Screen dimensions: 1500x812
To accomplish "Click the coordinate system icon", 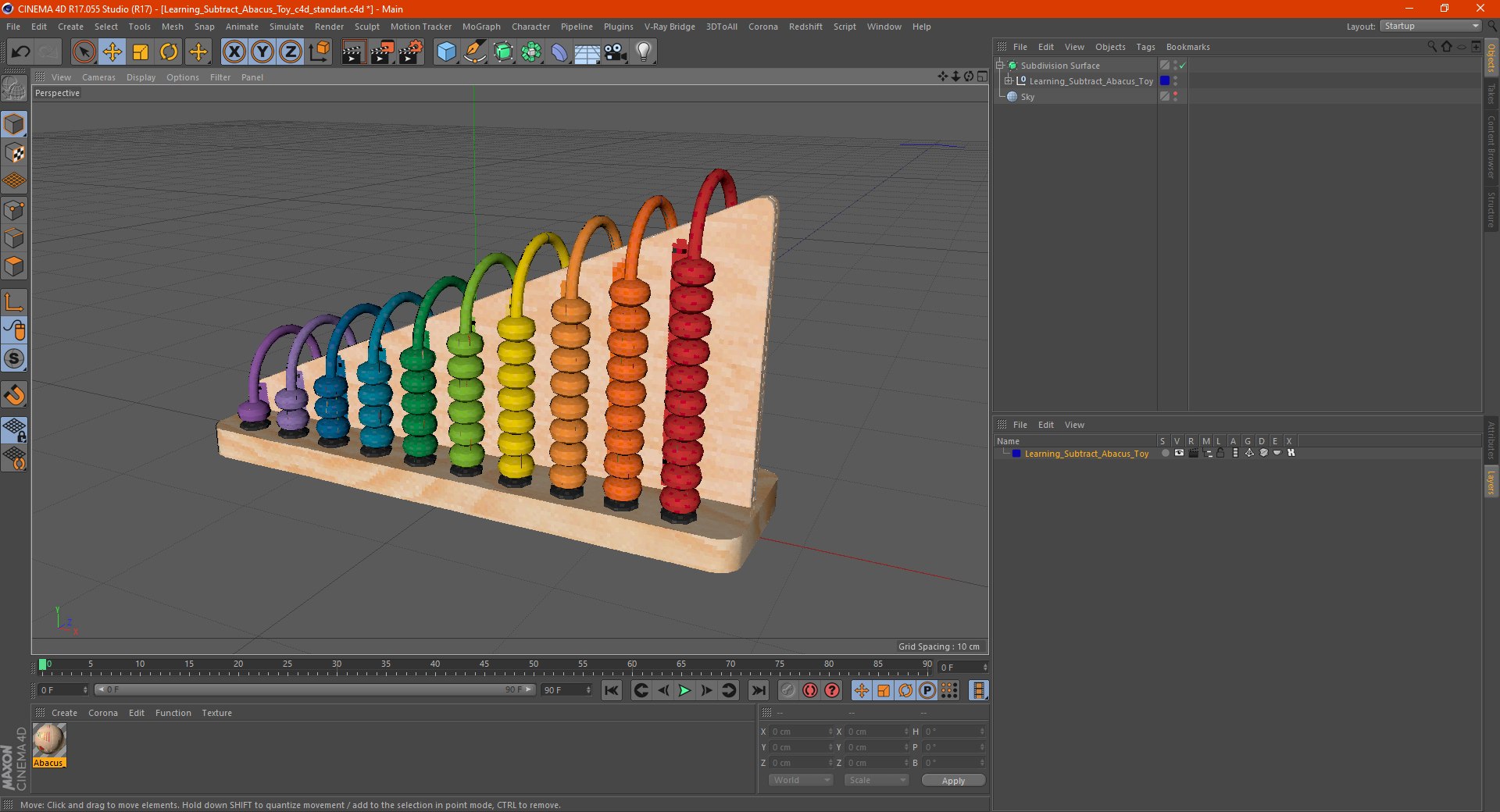I will tap(320, 52).
